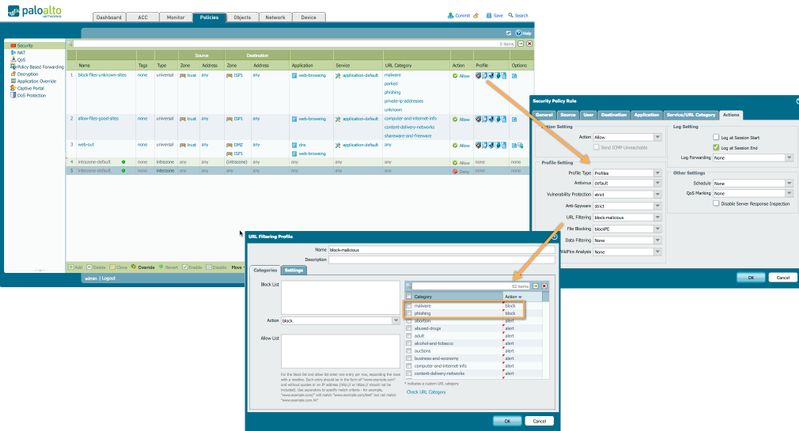The height and width of the screenshot is (431, 799).
Task: Apply filter arrow in URL category search bar
Action: [536, 286]
